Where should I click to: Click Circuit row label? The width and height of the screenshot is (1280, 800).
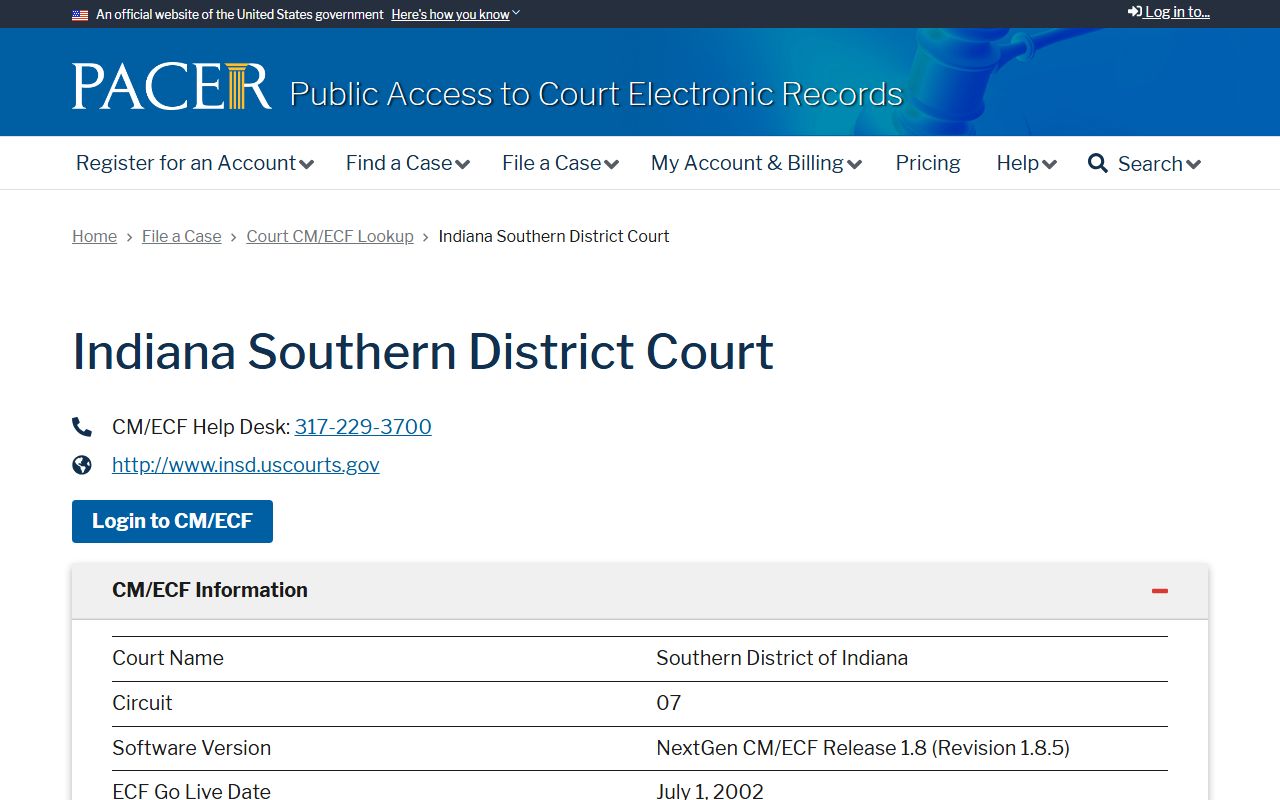point(142,703)
